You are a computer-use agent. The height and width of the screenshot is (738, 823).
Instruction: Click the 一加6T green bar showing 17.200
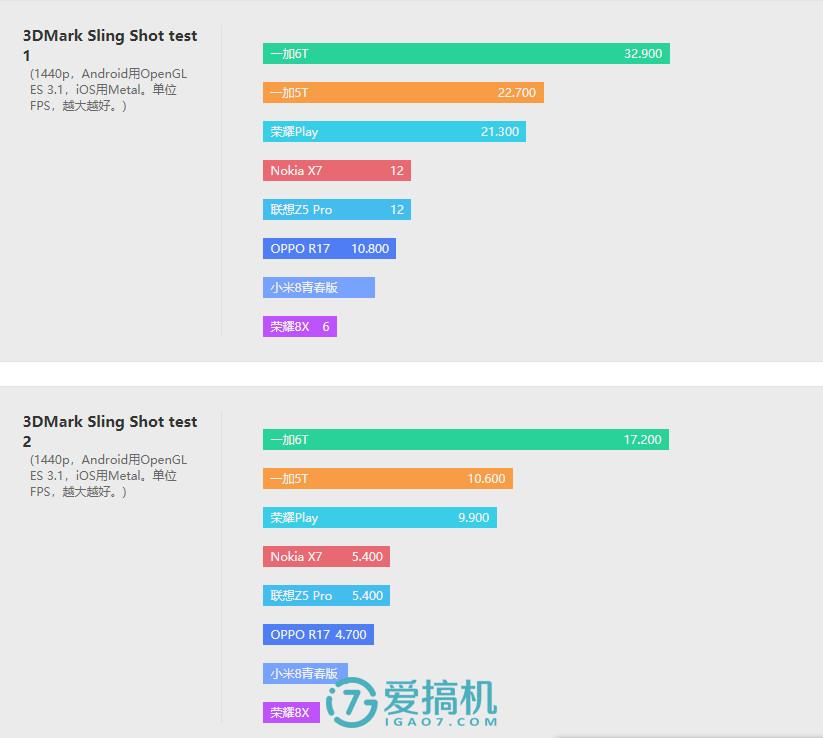[466, 439]
